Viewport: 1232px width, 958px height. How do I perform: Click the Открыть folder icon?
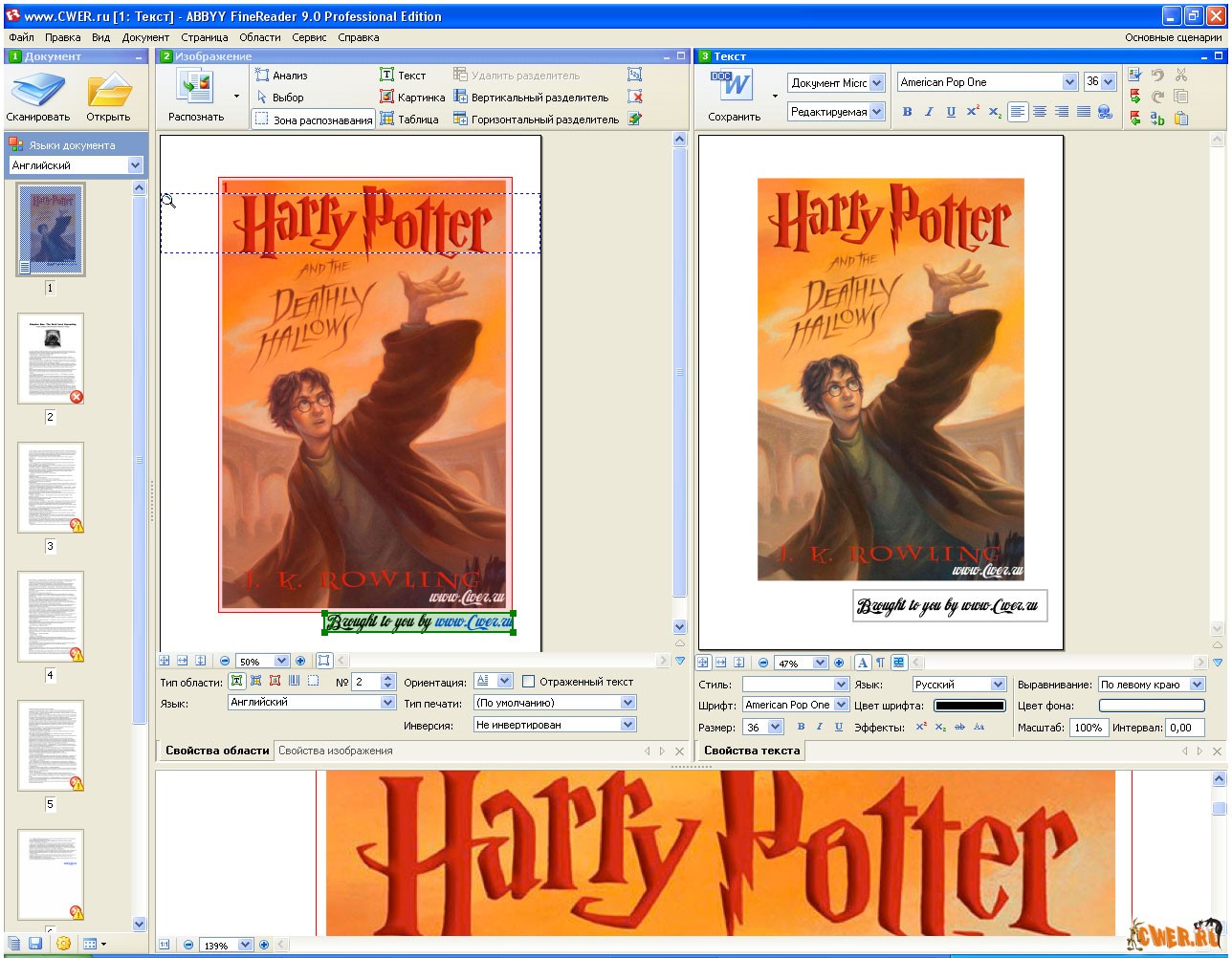pos(108,92)
